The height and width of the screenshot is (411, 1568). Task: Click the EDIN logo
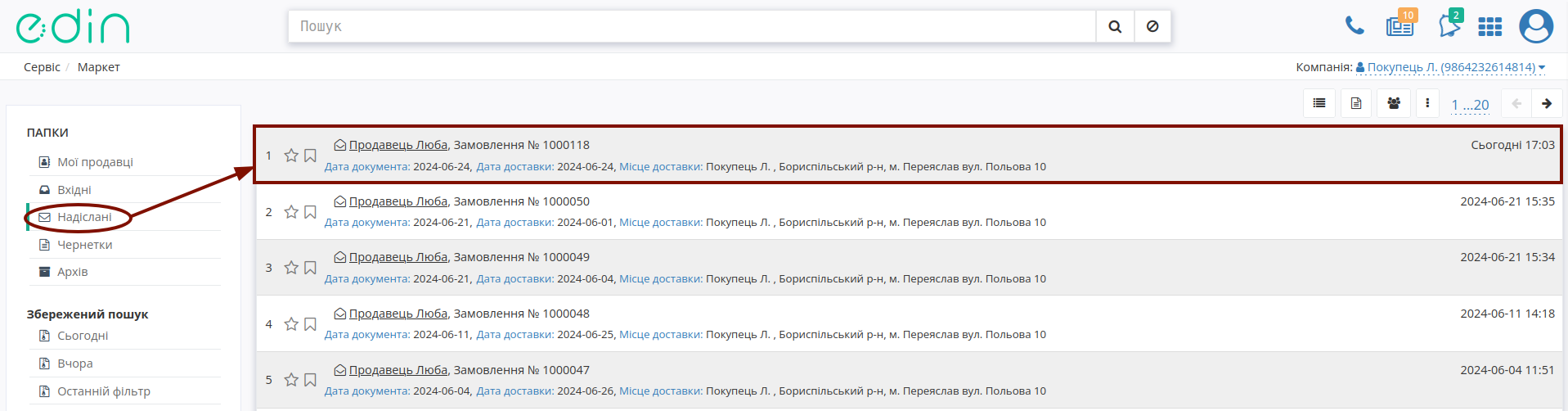73,27
